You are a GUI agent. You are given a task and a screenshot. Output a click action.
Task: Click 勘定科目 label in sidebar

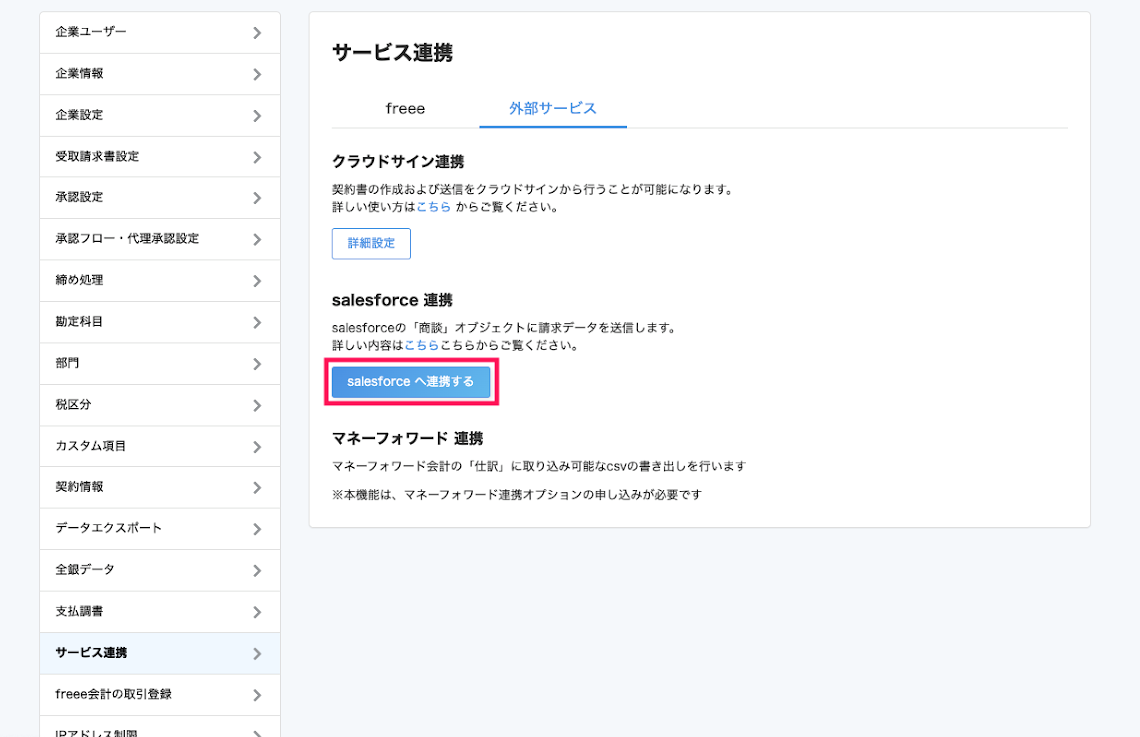tap(79, 321)
